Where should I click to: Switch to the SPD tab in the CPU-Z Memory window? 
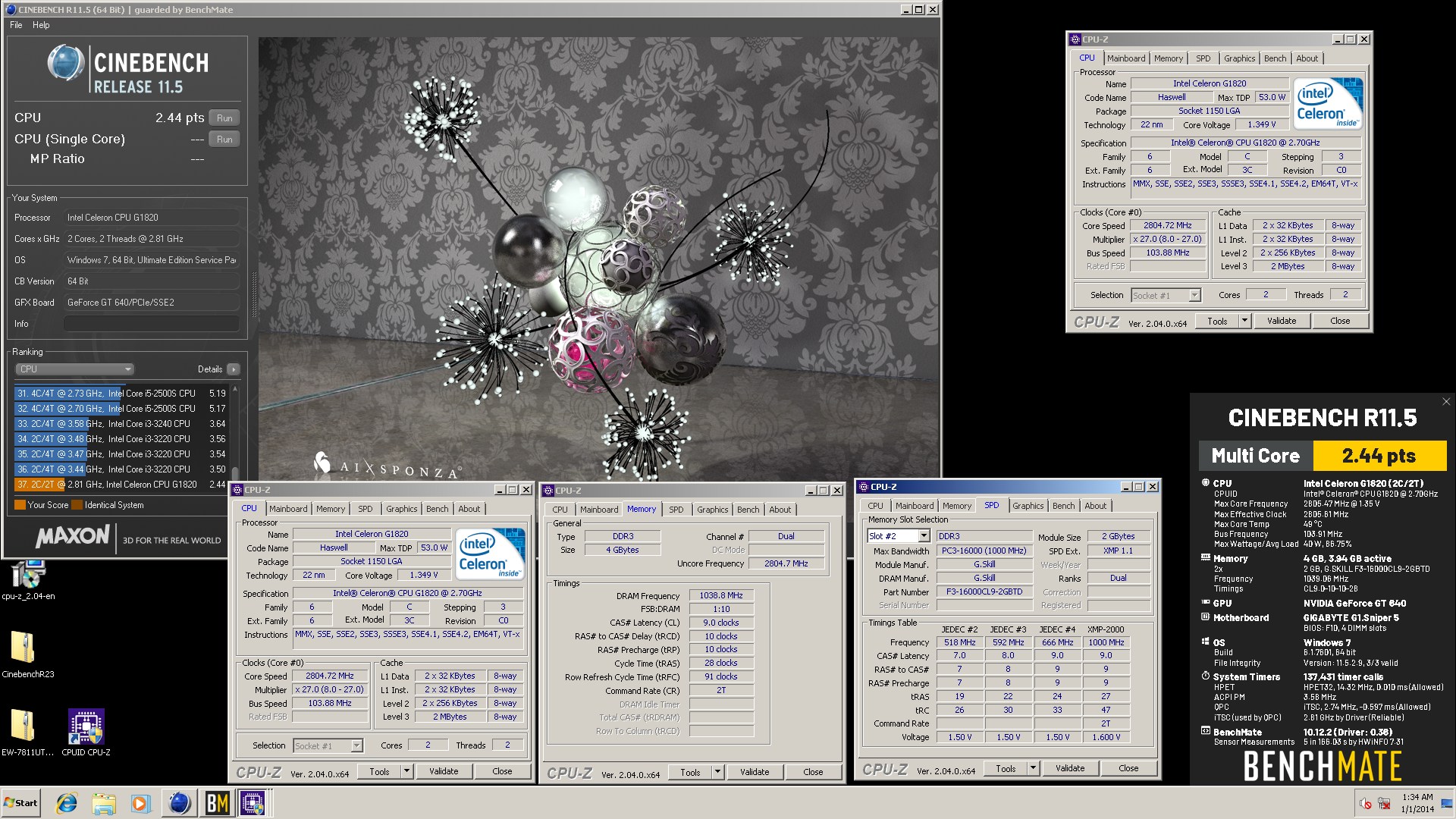coord(676,510)
